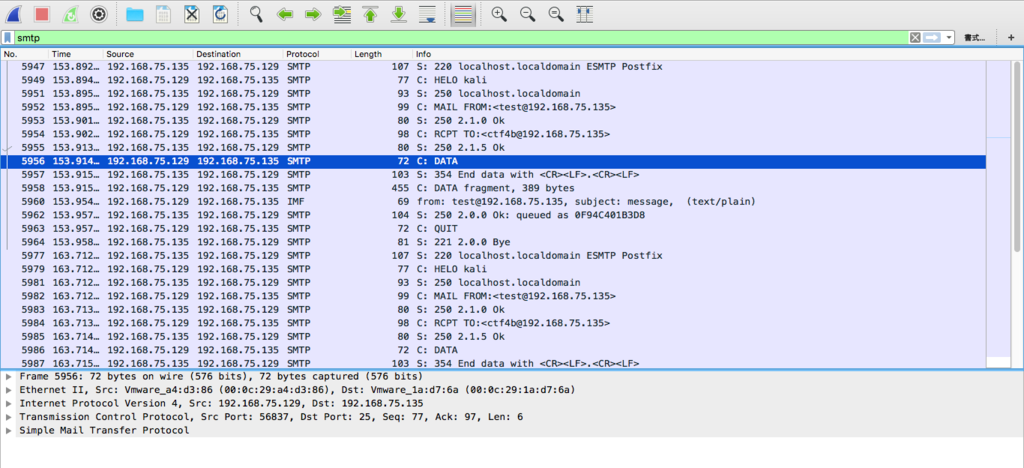Sort by the Source column header
1024x468 pixels.
148,54
